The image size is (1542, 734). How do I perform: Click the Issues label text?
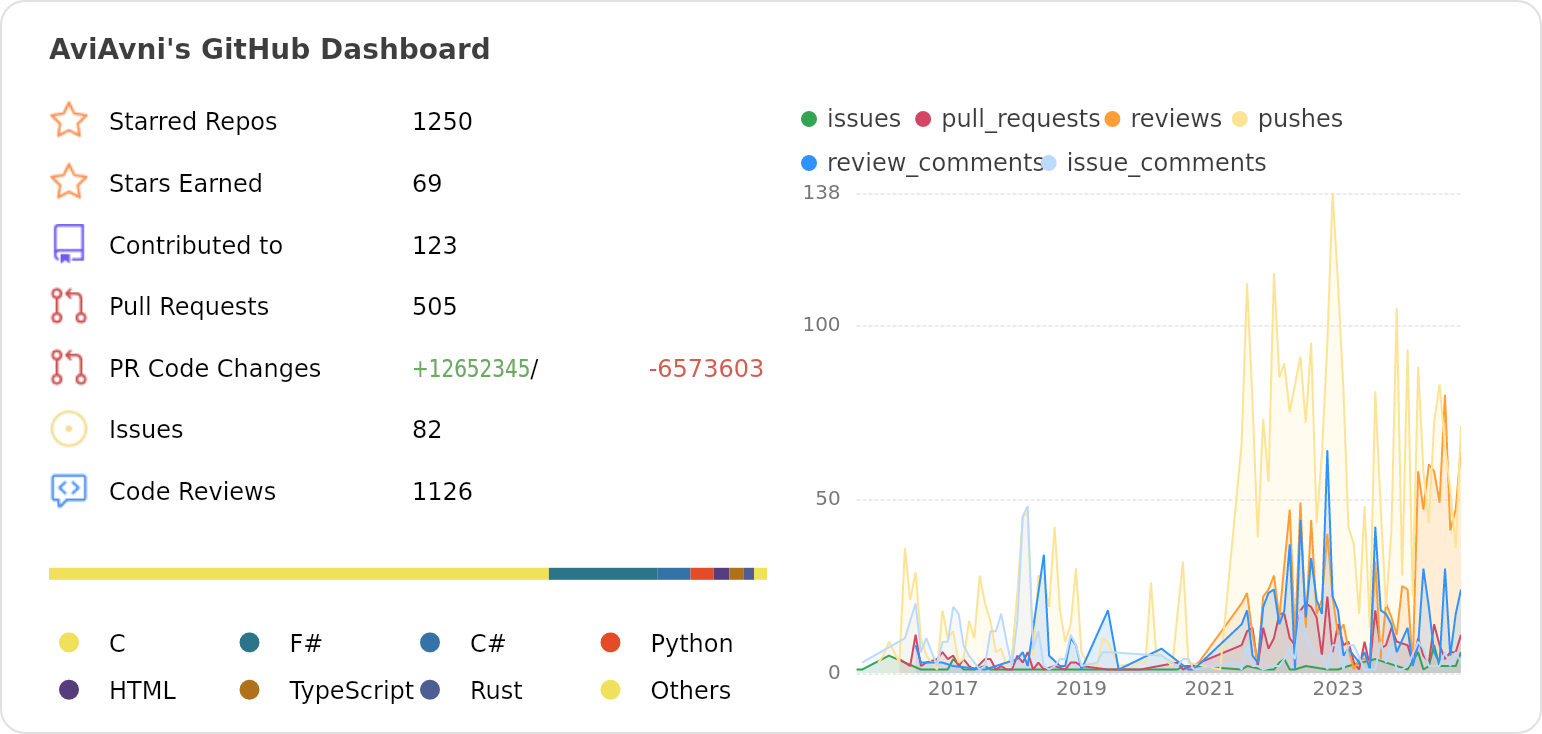point(146,430)
